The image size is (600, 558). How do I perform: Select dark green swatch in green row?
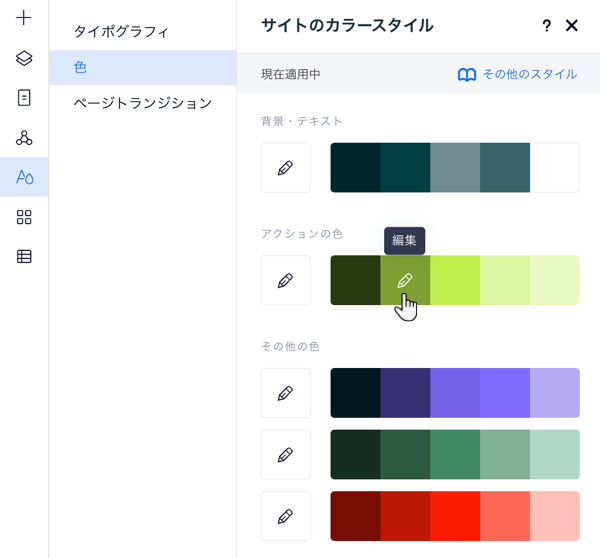pos(405,454)
